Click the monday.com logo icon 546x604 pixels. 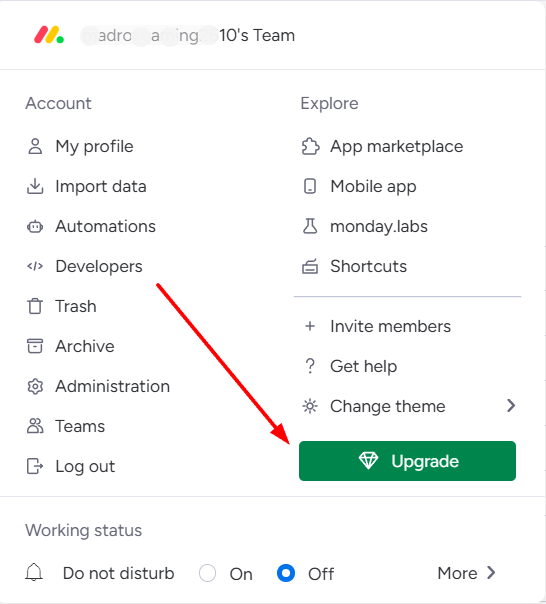pos(49,35)
